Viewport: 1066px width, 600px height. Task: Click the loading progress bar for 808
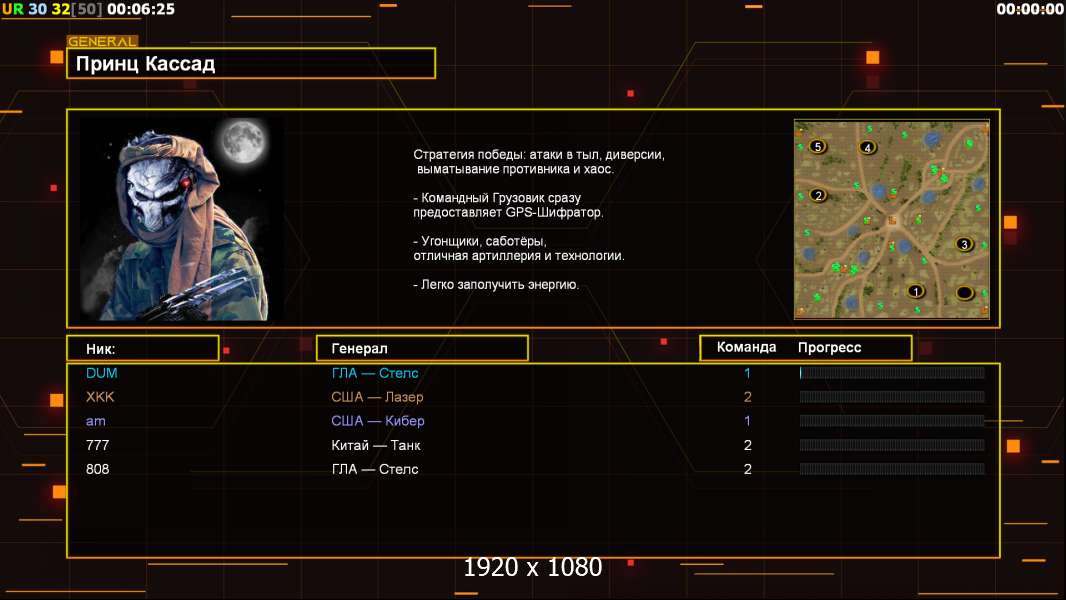(x=892, y=469)
